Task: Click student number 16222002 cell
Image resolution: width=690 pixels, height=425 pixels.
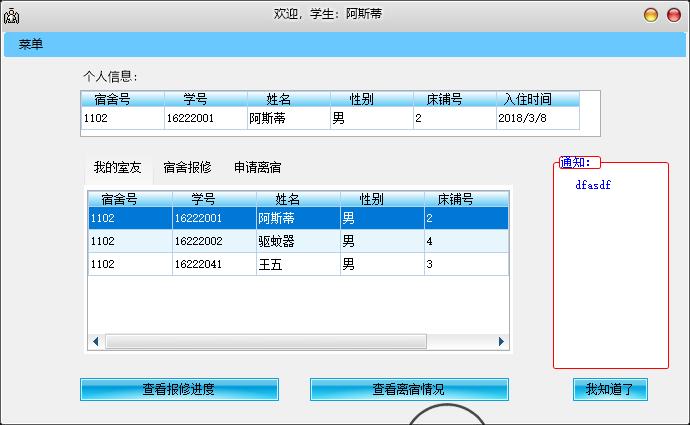Action: [x=214, y=241]
